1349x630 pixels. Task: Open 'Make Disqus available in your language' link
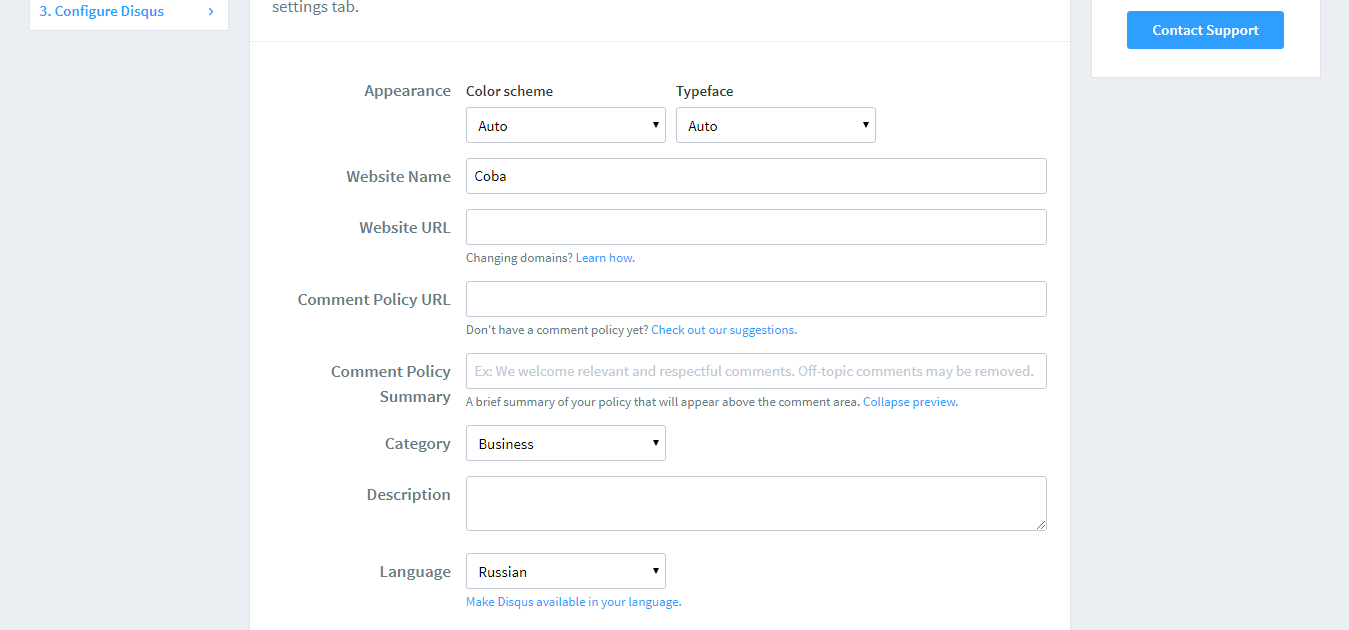pyautogui.click(x=573, y=602)
